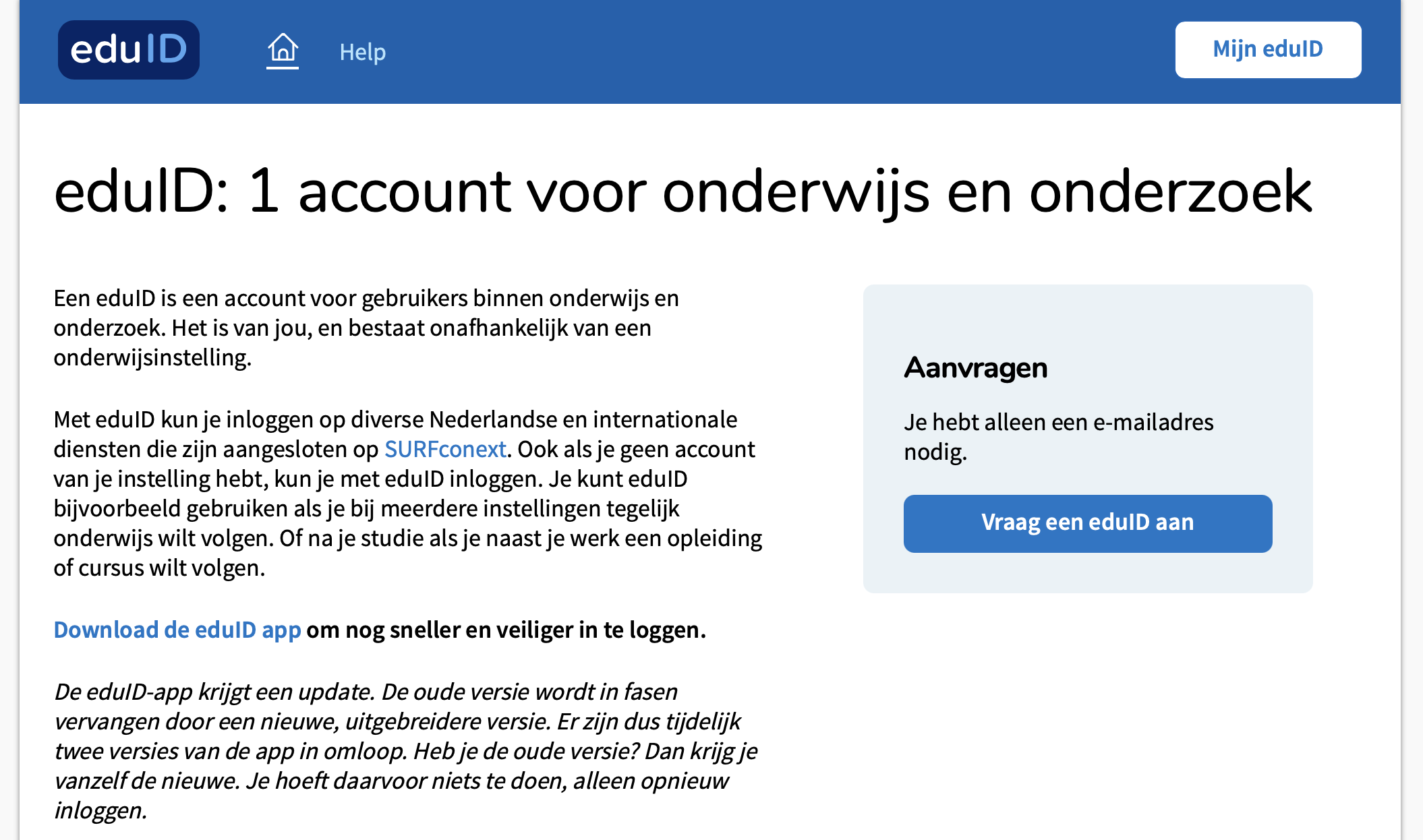
Task: Go to the home page icon
Action: pos(283,50)
